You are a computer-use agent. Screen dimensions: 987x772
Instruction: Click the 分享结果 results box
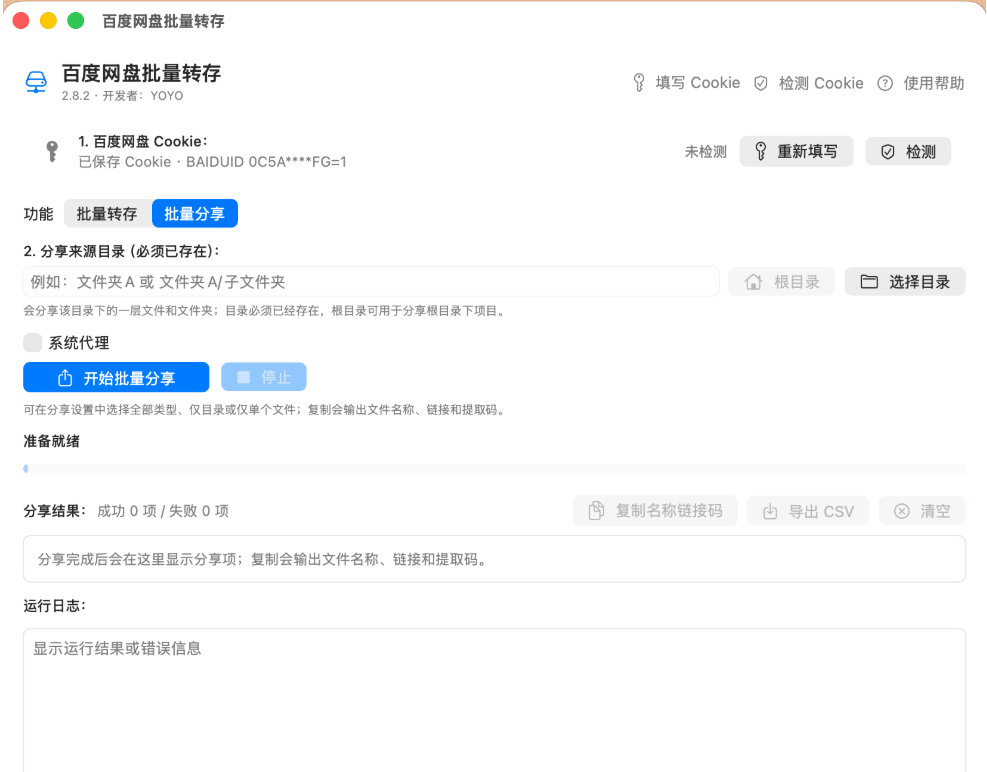coord(494,559)
